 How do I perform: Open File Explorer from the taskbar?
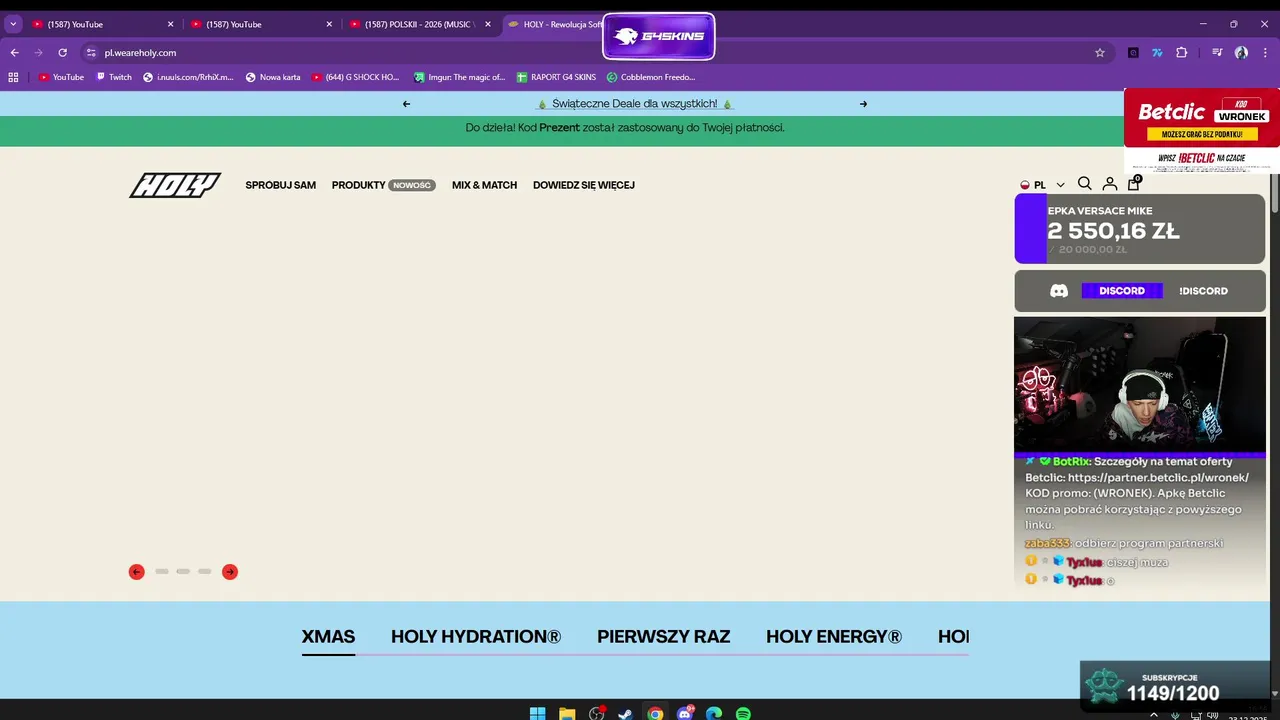(567, 714)
